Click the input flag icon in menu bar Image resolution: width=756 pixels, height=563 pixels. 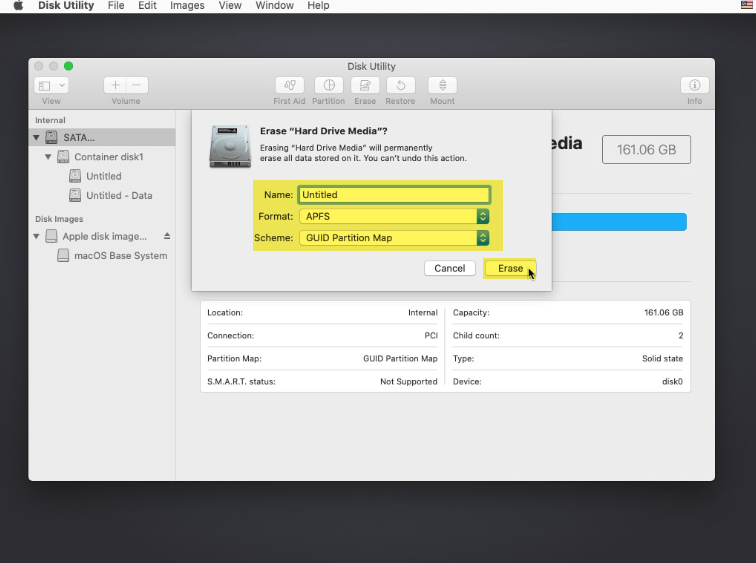pos(747,5)
